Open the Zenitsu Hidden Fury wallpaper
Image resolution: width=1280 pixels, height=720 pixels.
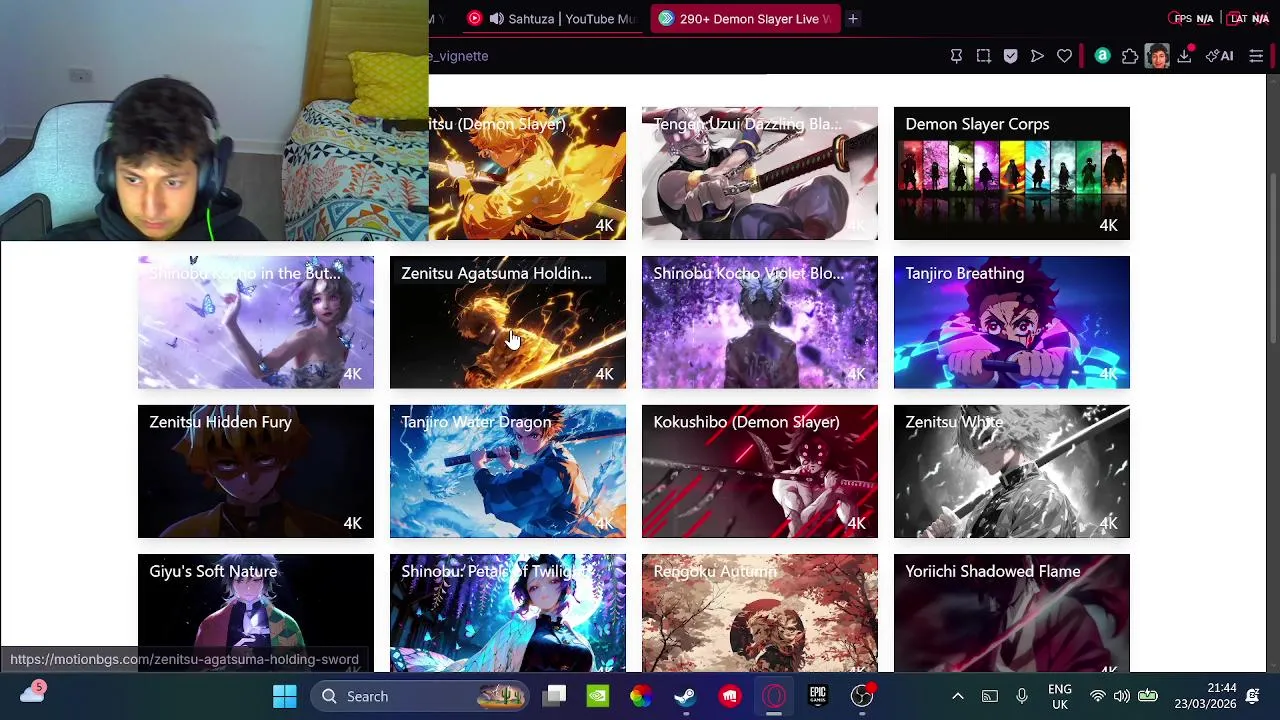pos(256,471)
